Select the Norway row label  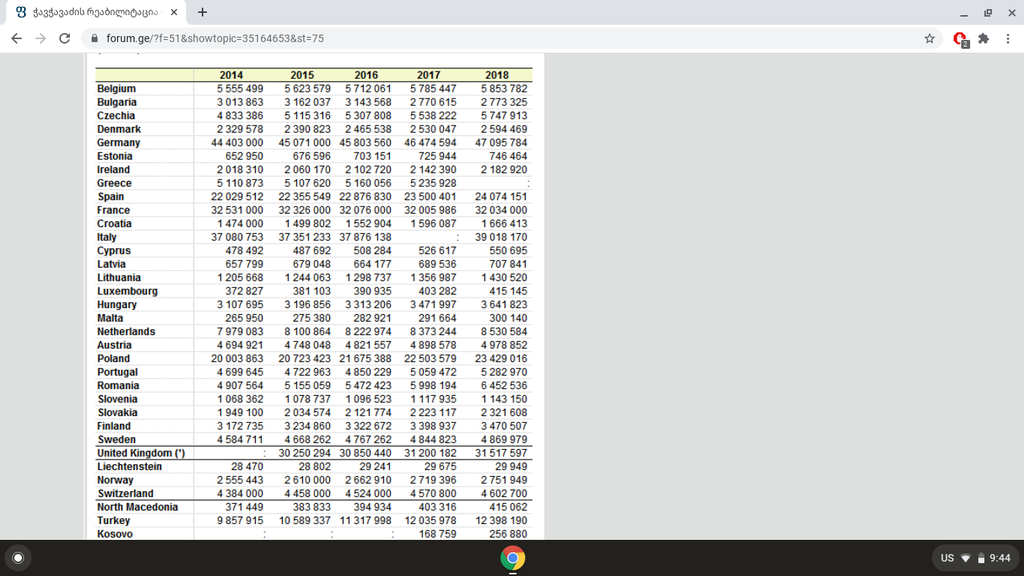(115, 480)
